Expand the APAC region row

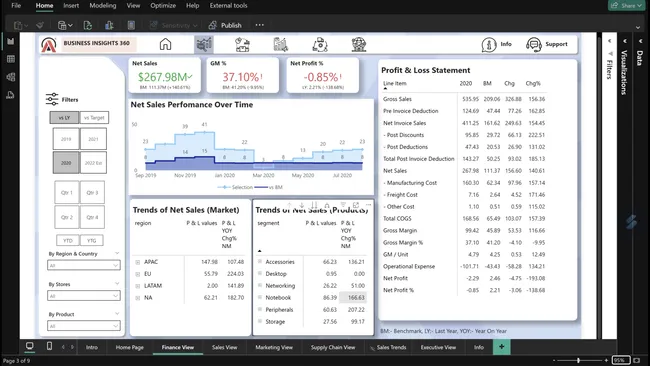tap(138, 262)
